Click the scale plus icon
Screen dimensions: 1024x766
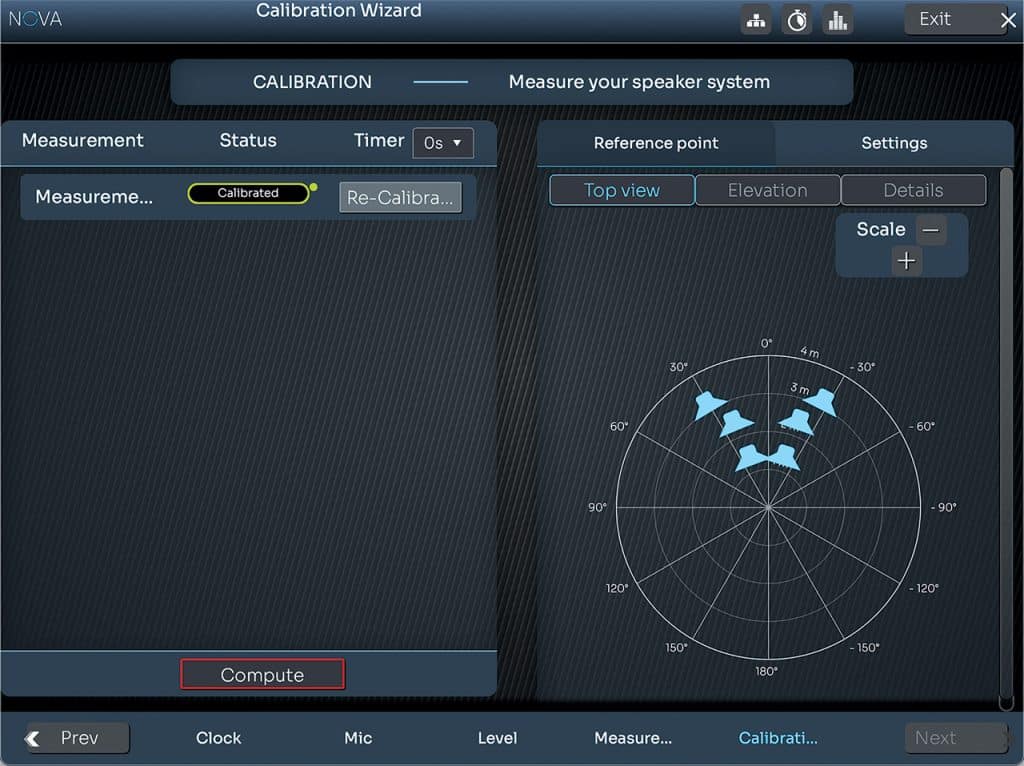pyautogui.click(x=906, y=261)
